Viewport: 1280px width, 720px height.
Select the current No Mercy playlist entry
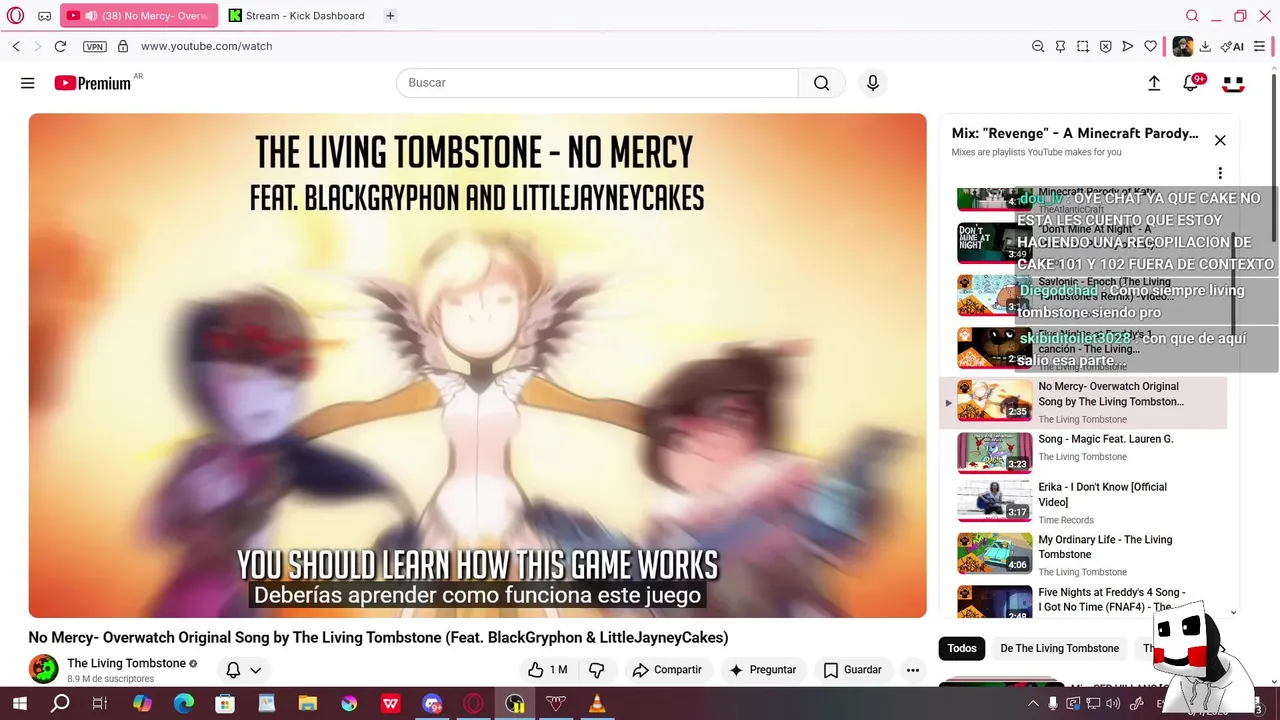1083,403
